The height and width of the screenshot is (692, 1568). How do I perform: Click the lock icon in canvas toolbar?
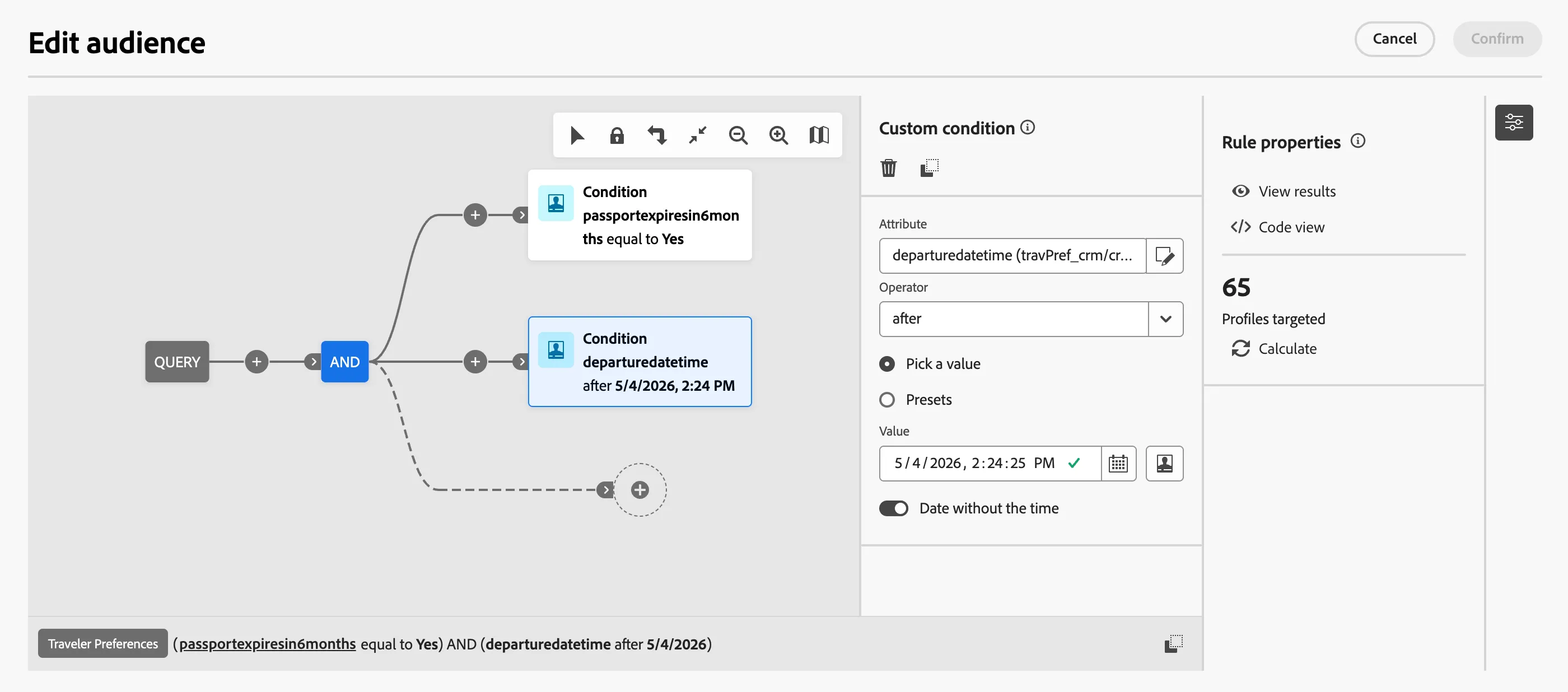[x=617, y=135]
